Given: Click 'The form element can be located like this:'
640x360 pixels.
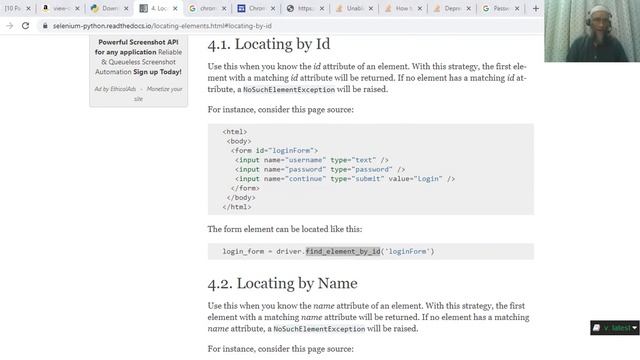Looking at the screenshot, I should coord(285,229).
